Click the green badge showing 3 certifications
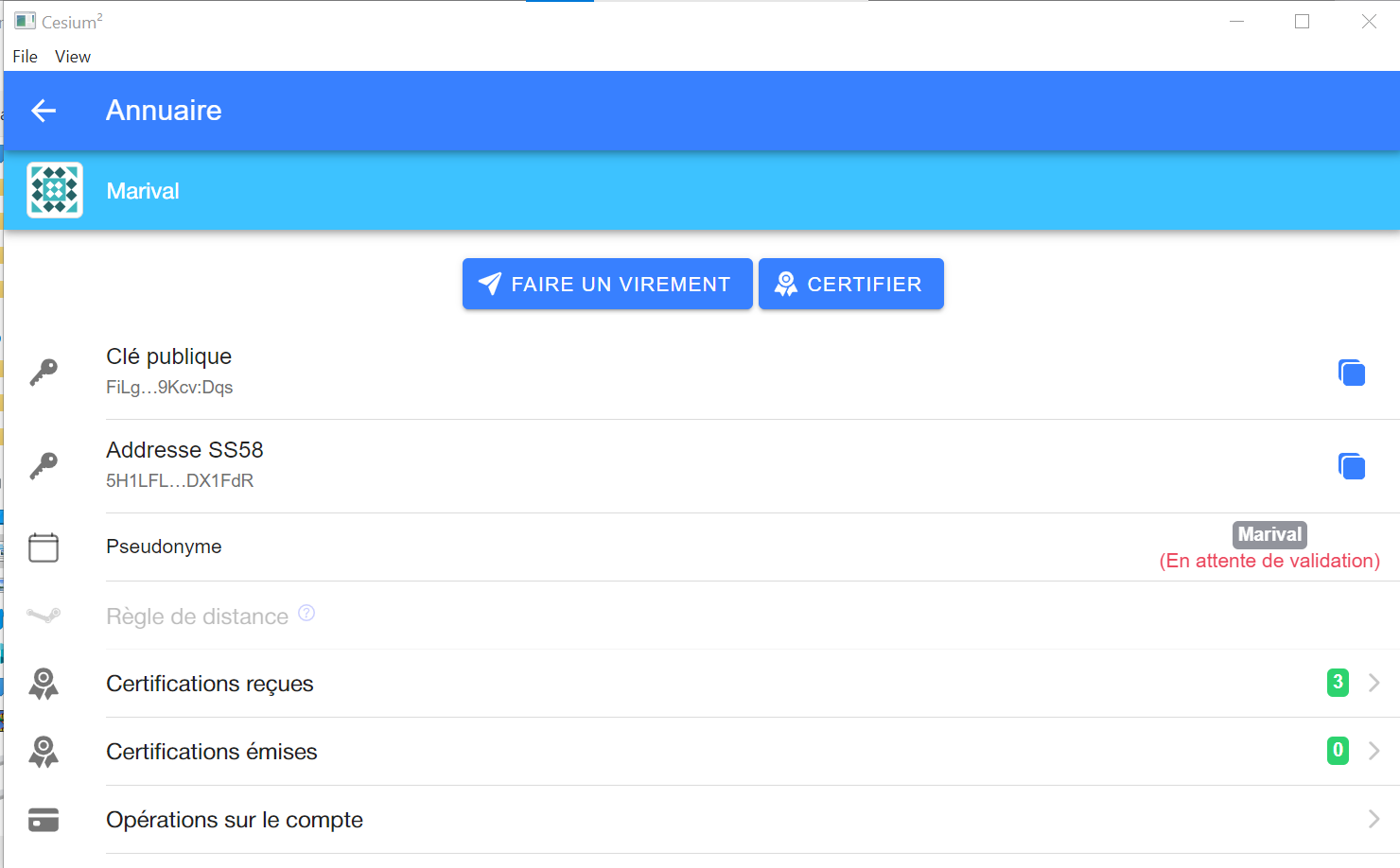This screenshot has height=868, width=1400. pyautogui.click(x=1338, y=682)
